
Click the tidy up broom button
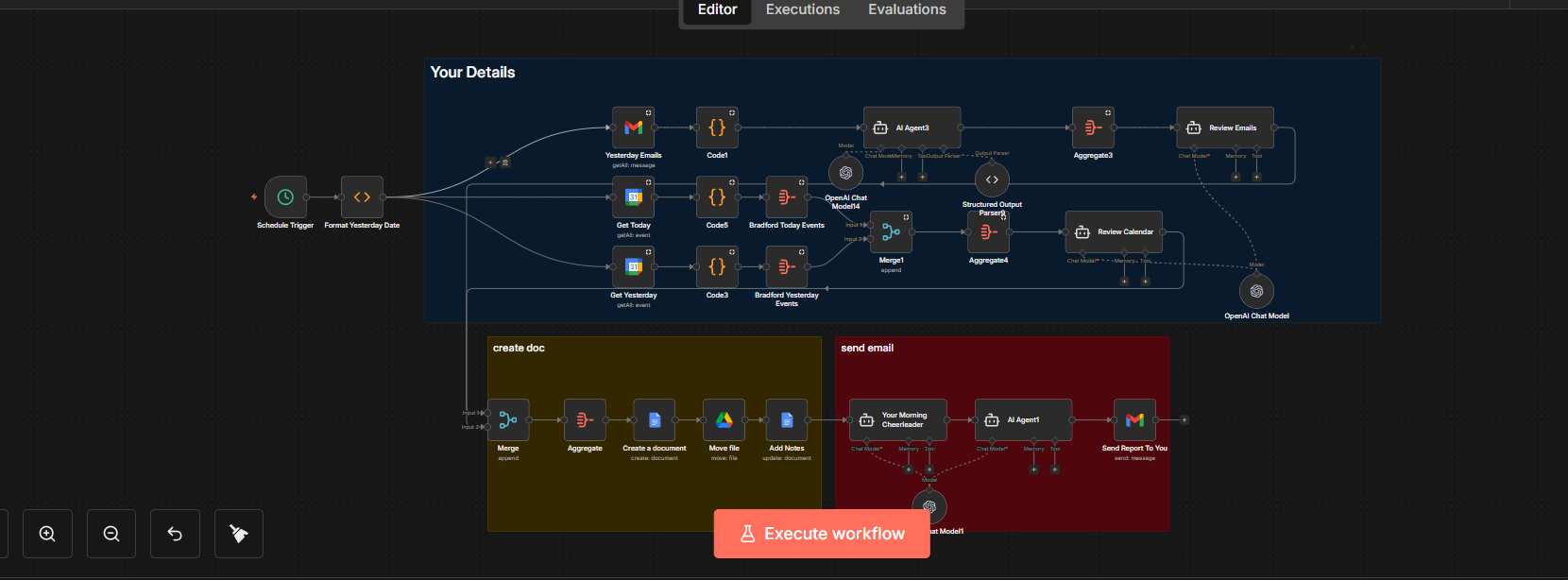coord(239,534)
